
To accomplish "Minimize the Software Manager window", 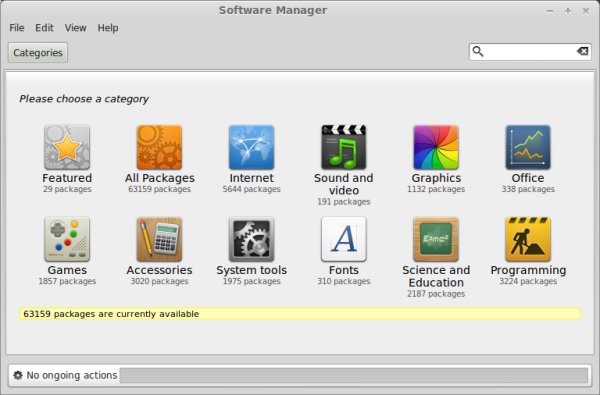I will point(550,11).
